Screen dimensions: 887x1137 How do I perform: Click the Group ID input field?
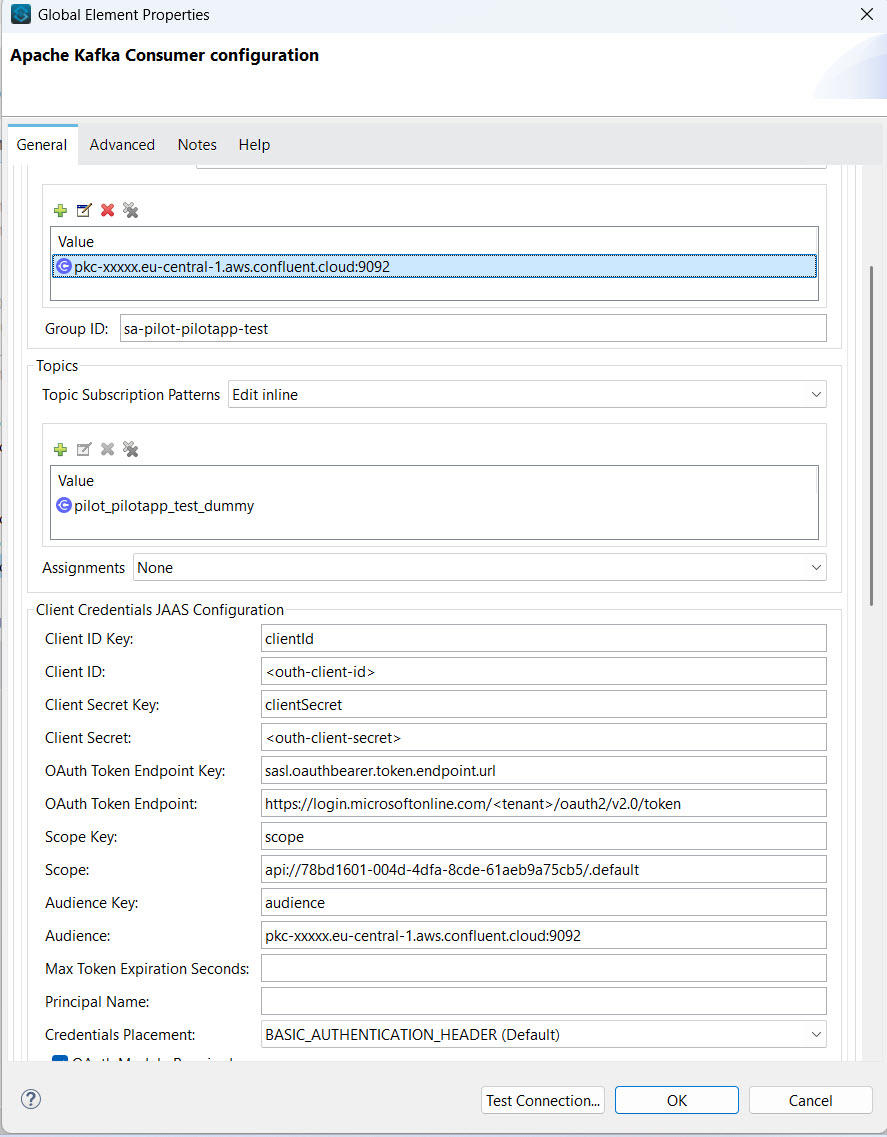click(473, 328)
